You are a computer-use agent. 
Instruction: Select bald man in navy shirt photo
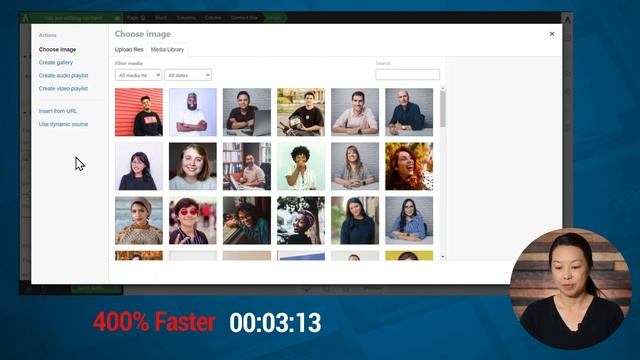coord(409,112)
